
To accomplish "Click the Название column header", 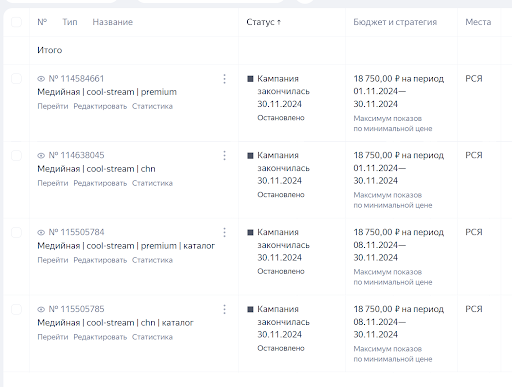I will click(x=113, y=22).
